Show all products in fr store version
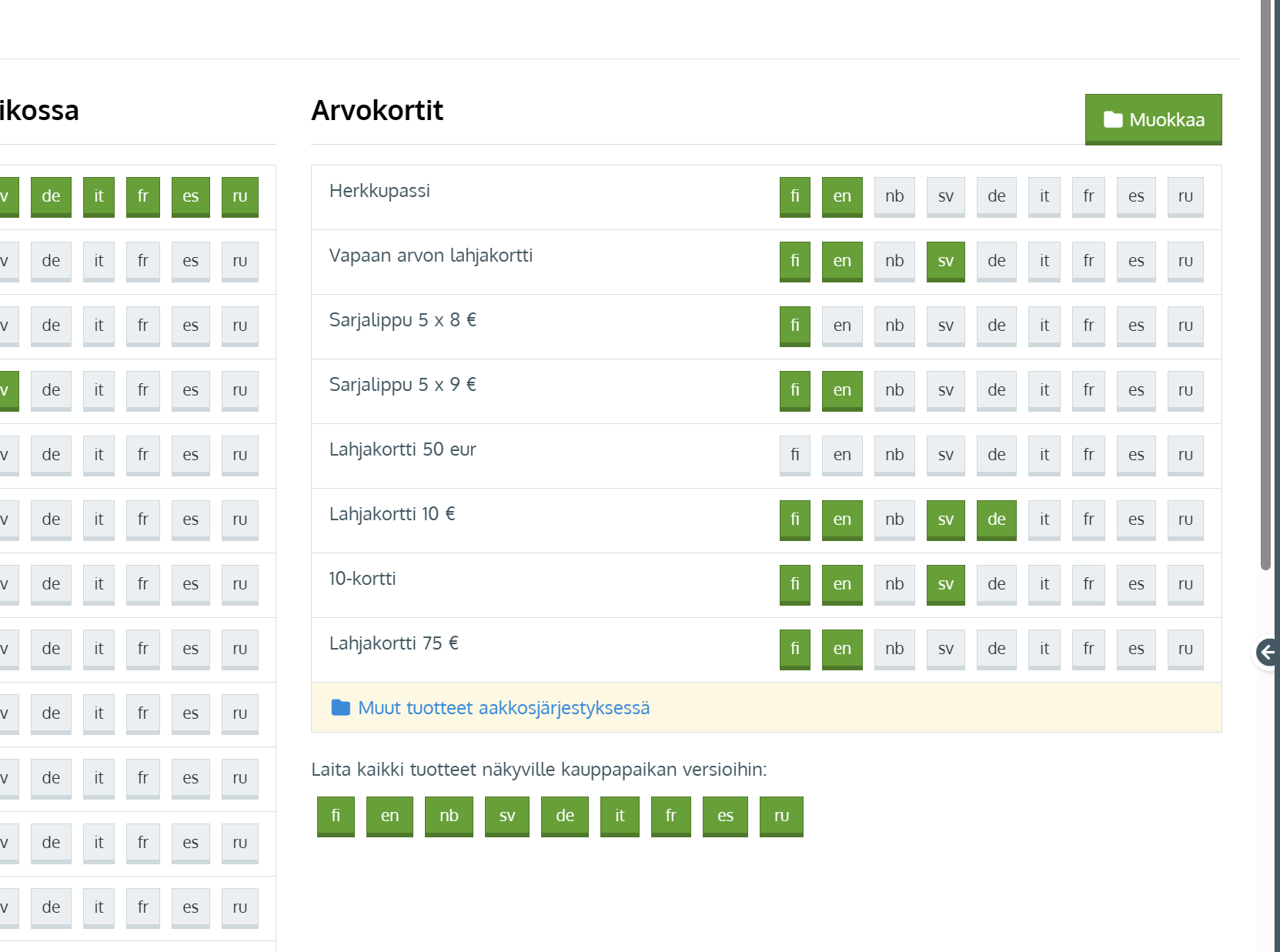Viewport: 1280px width, 952px height. point(670,817)
